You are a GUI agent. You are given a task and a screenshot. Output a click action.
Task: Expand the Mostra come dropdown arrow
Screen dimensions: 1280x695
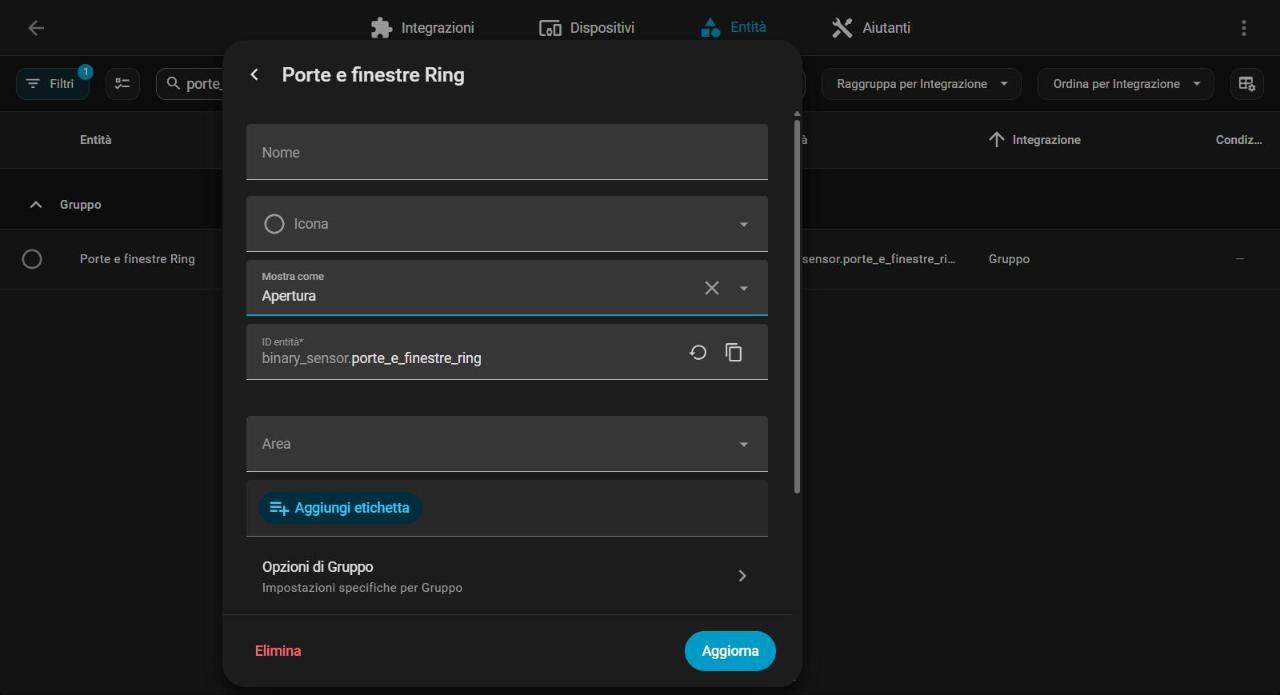pos(744,288)
